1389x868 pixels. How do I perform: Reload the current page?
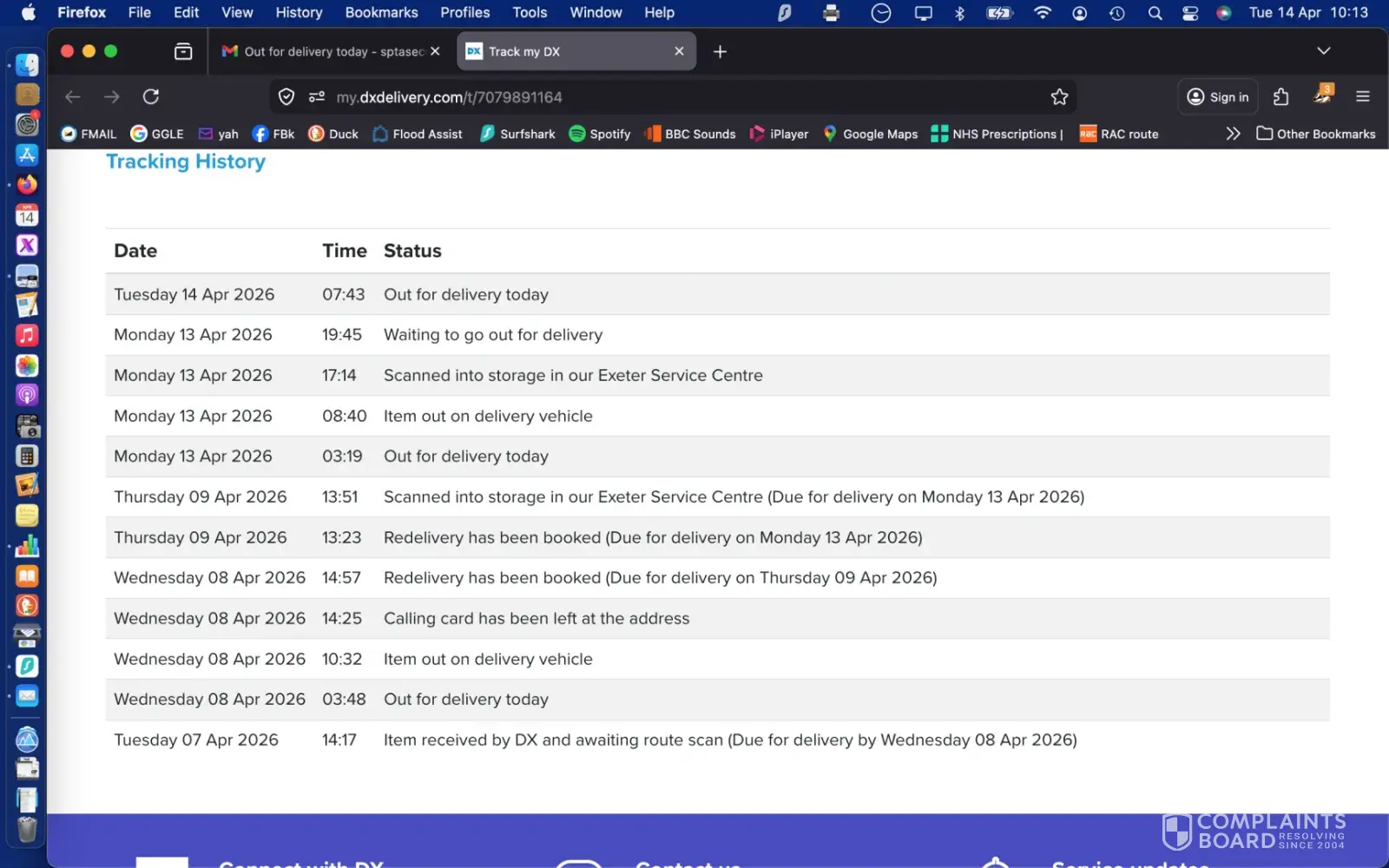coord(151,96)
